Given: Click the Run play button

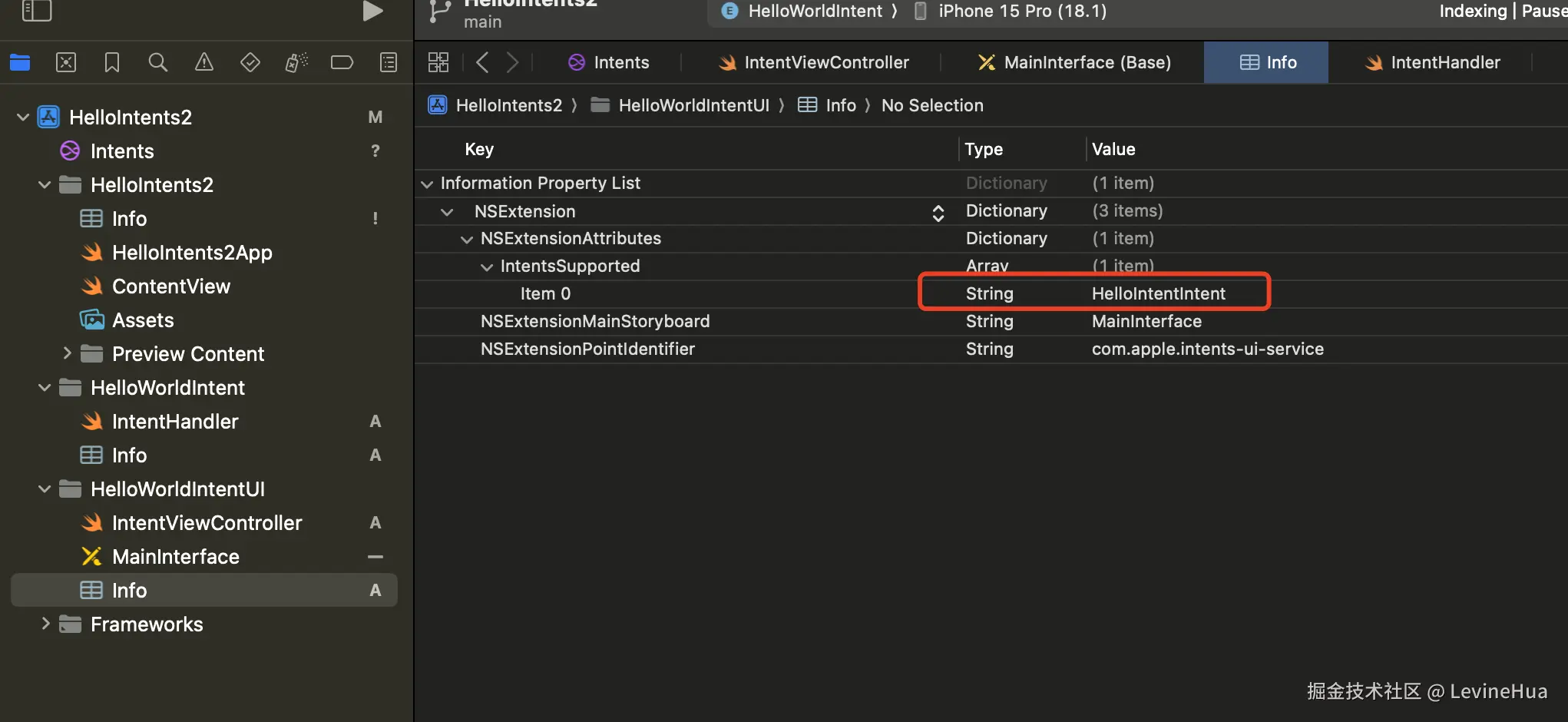Looking at the screenshot, I should (x=372, y=11).
